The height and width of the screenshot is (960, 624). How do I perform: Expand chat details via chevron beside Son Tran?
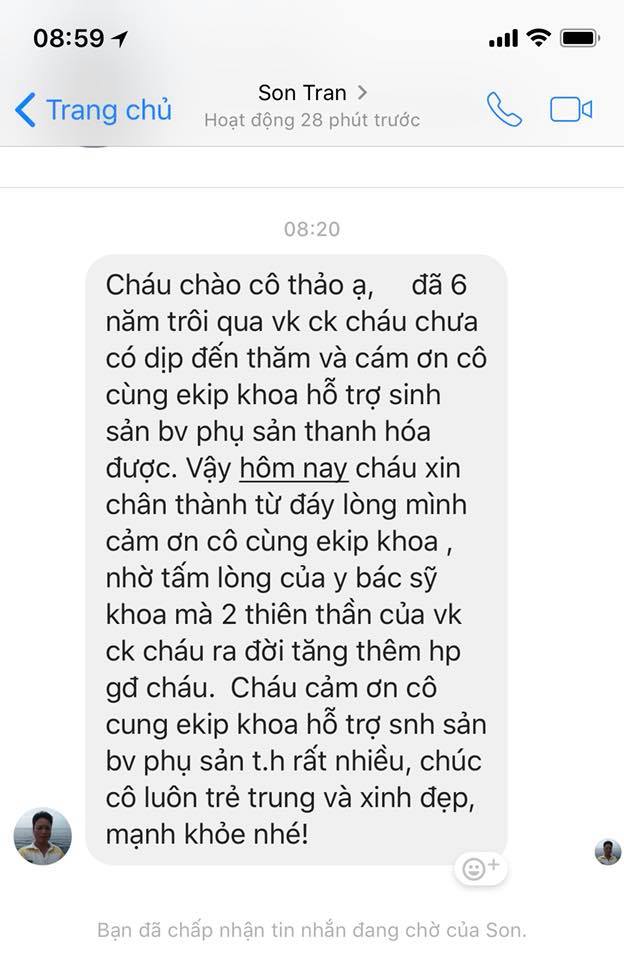coord(362,92)
